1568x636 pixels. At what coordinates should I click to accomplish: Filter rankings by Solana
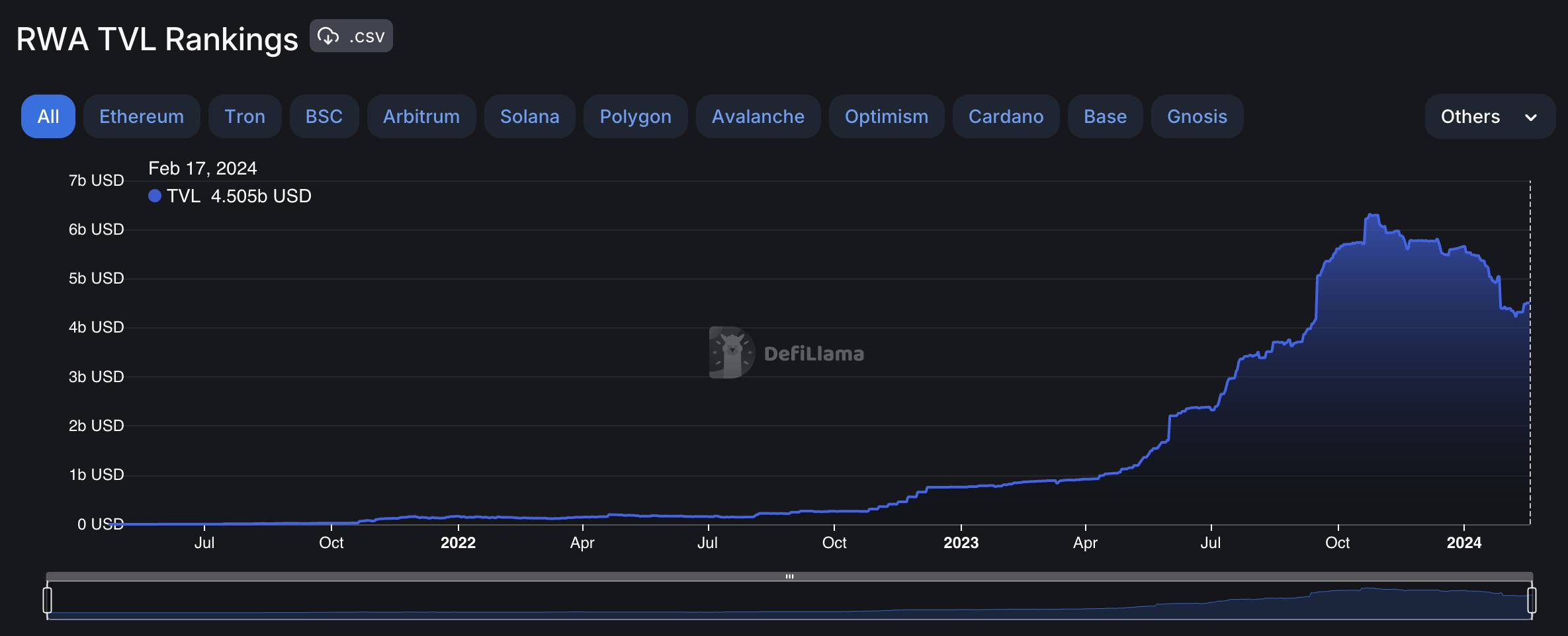coord(530,116)
